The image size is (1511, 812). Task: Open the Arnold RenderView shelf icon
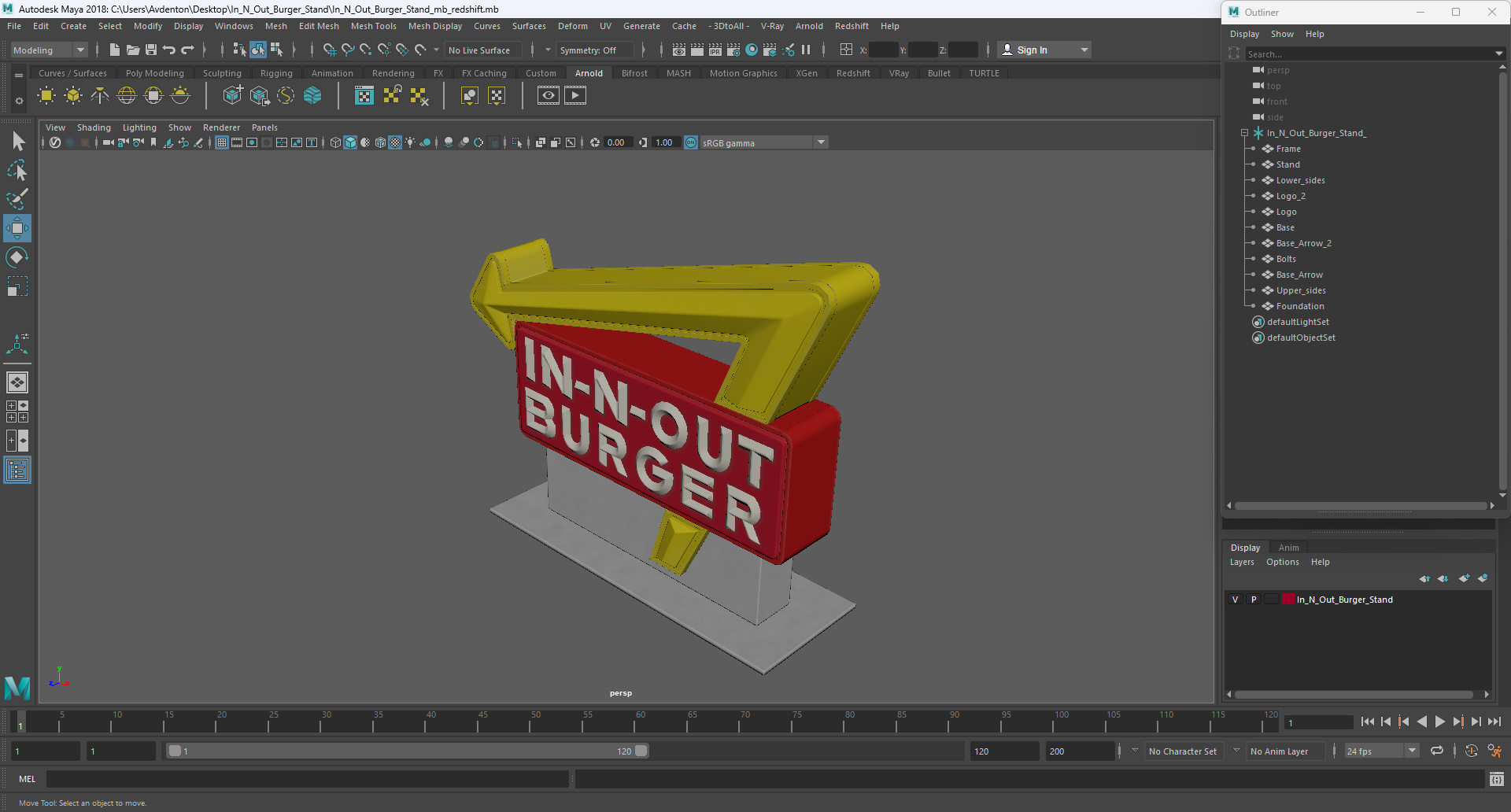click(x=549, y=96)
